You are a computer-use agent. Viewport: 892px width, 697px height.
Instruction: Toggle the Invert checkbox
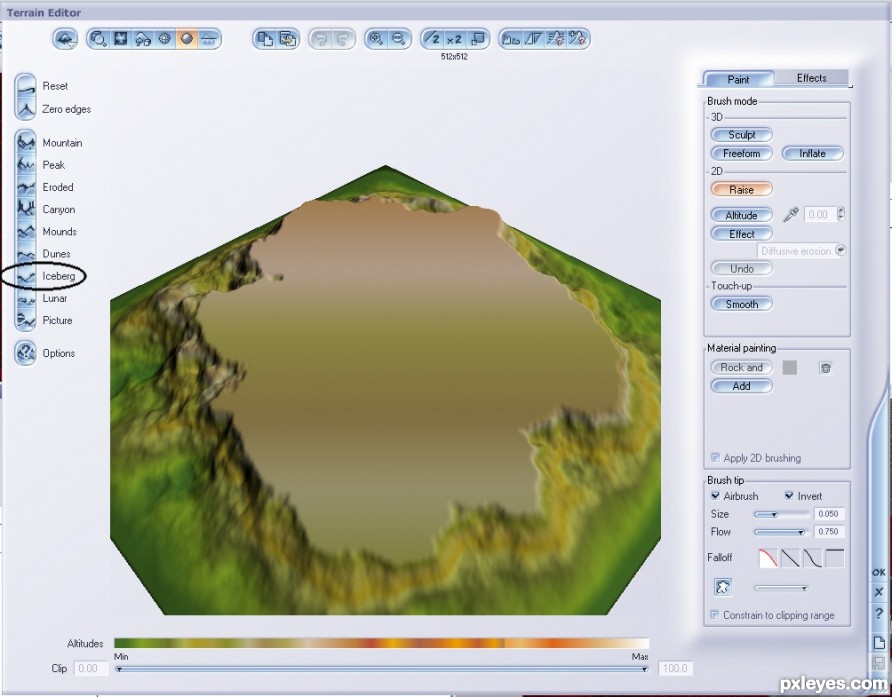pyautogui.click(x=789, y=496)
